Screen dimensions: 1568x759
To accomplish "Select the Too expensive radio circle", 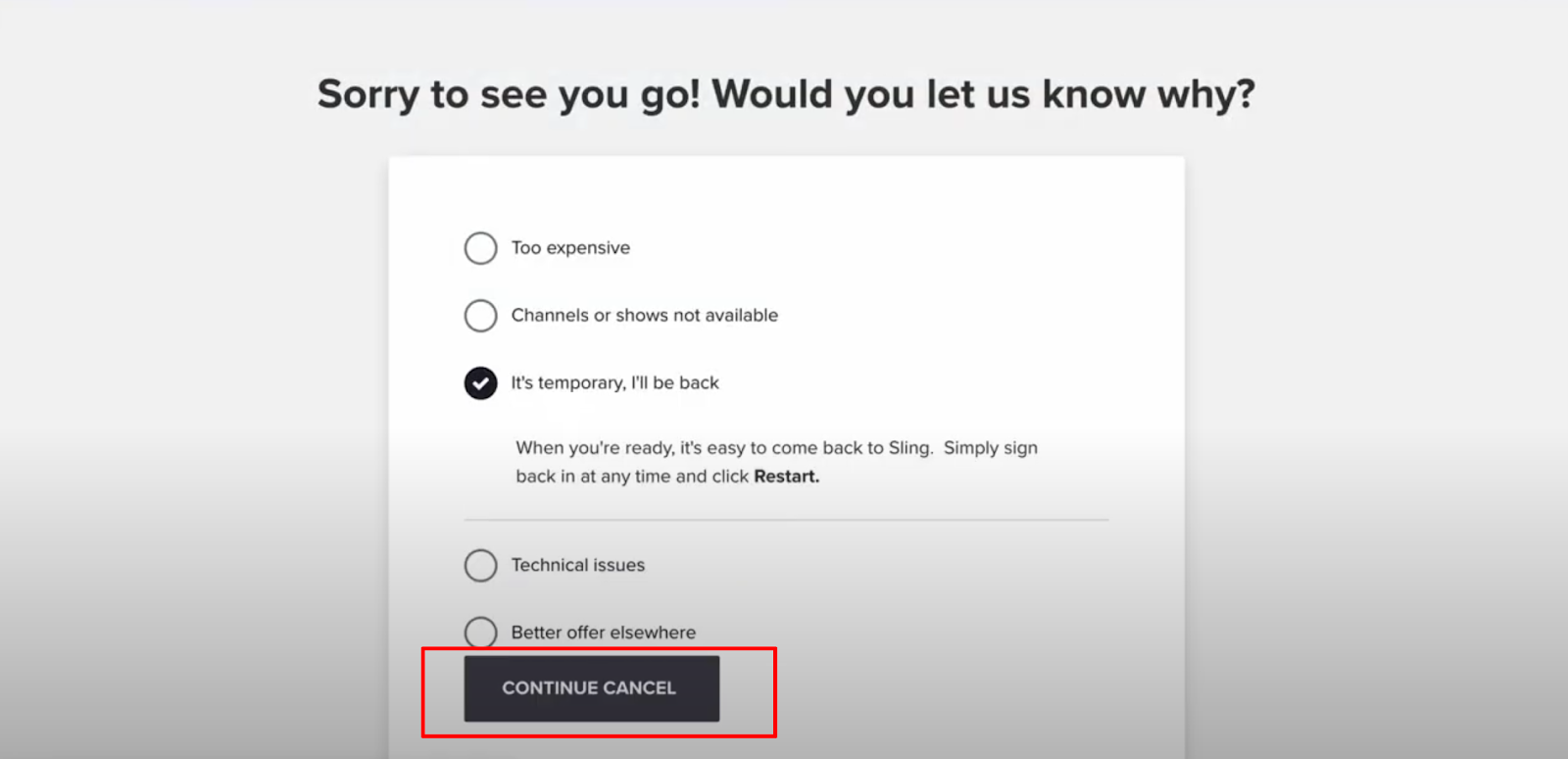I will pyautogui.click(x=480, y=248).
